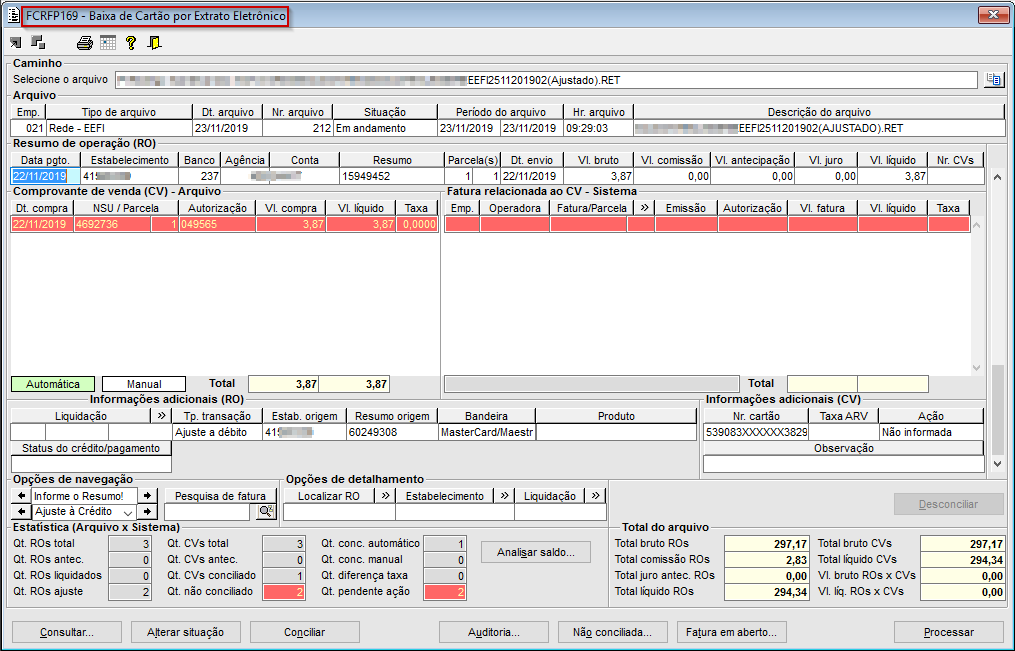Click the red NSU cell 4692736

113,225
